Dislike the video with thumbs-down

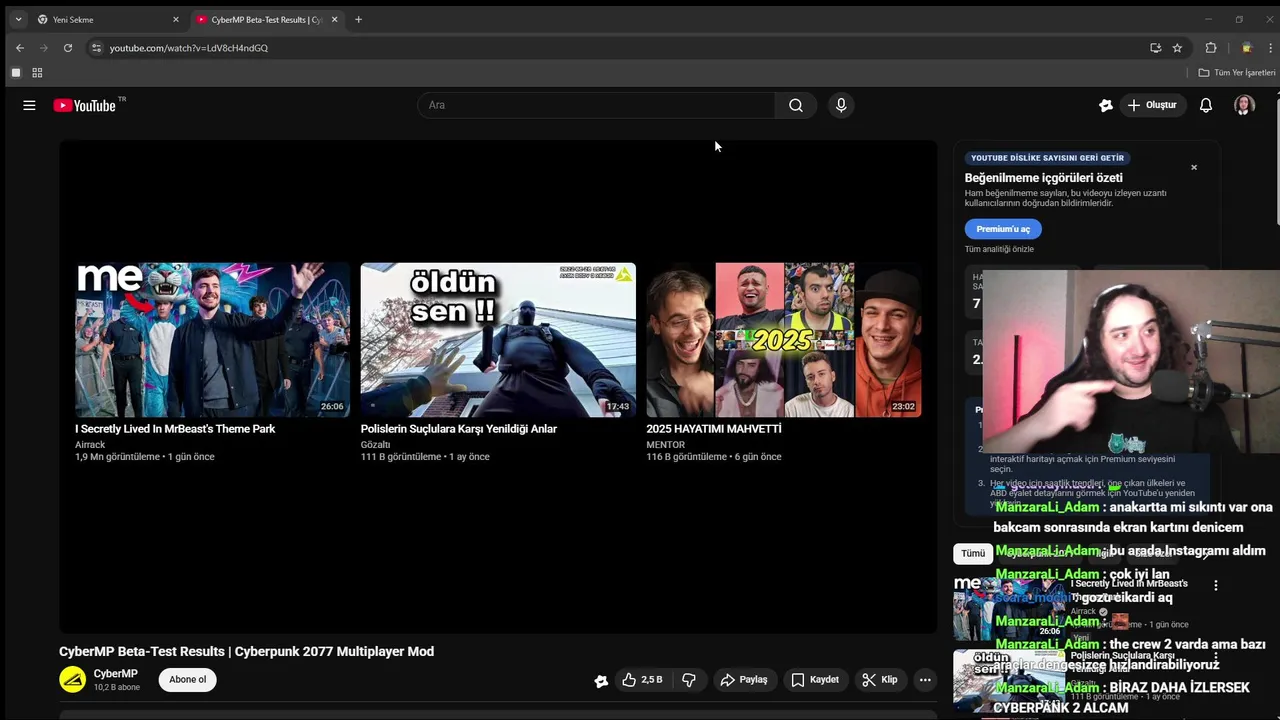(689, 680)
